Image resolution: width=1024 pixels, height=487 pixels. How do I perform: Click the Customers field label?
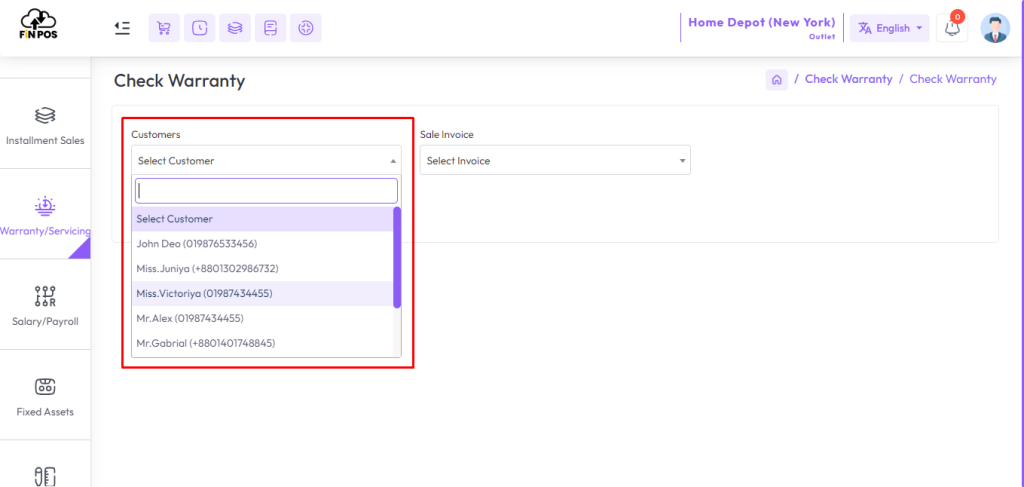point(155,134)
